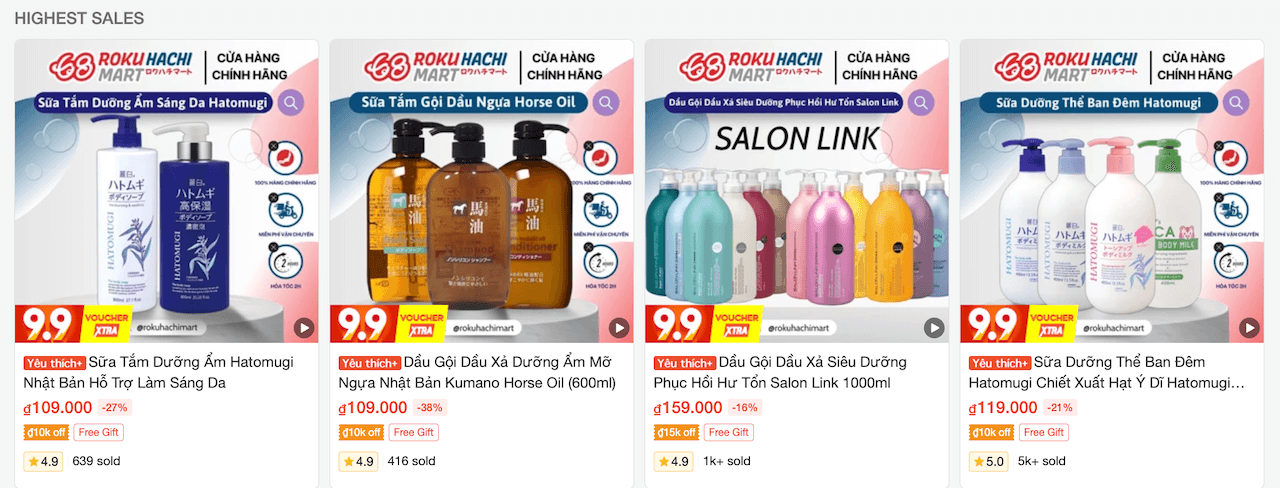1280x488 pixels.
Task: Click Free Gift tag on Hatomugi body soap
Action: click(98, 432)
